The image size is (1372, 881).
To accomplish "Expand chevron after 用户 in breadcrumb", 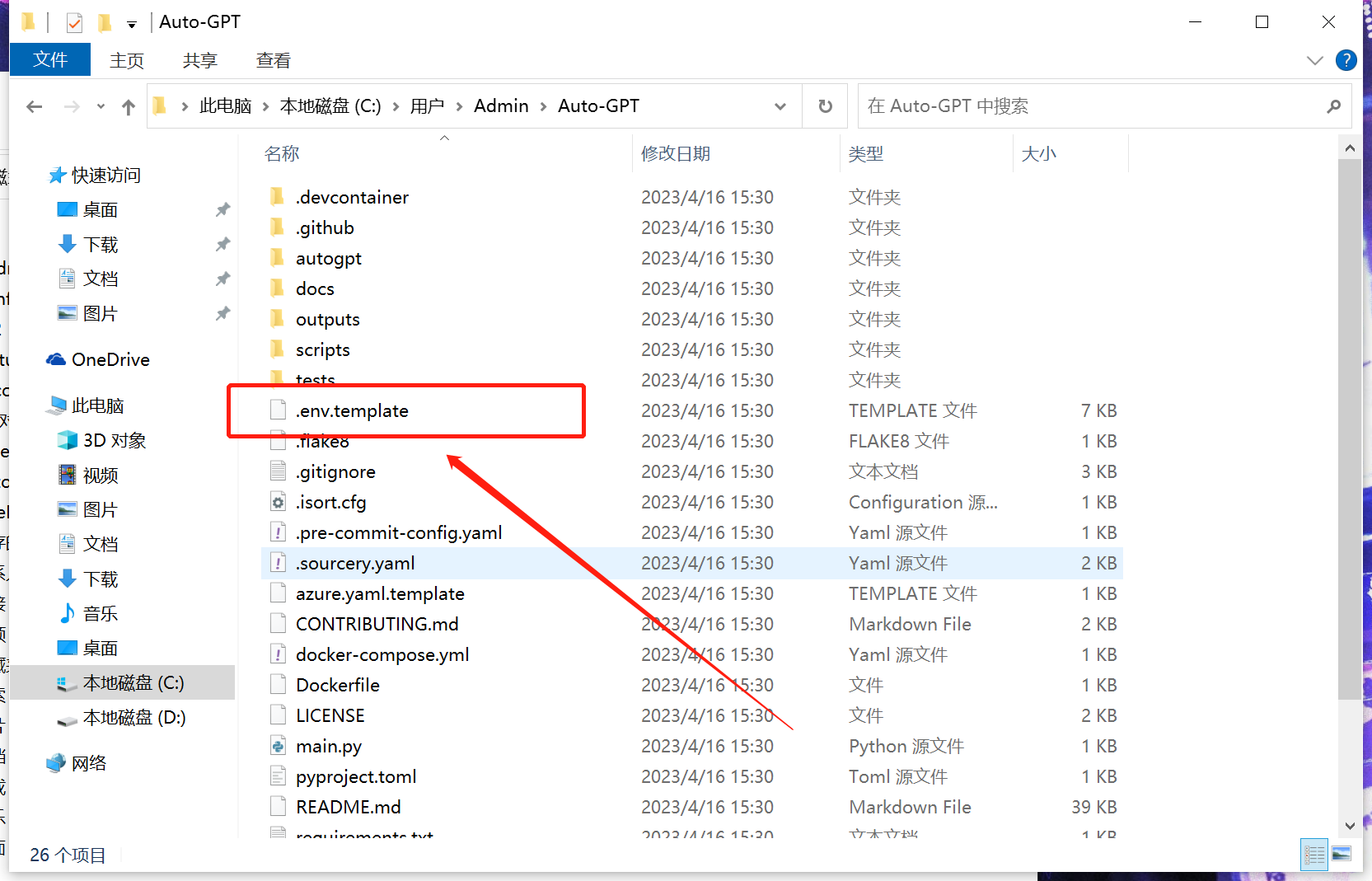I will [x=459, y=106].
